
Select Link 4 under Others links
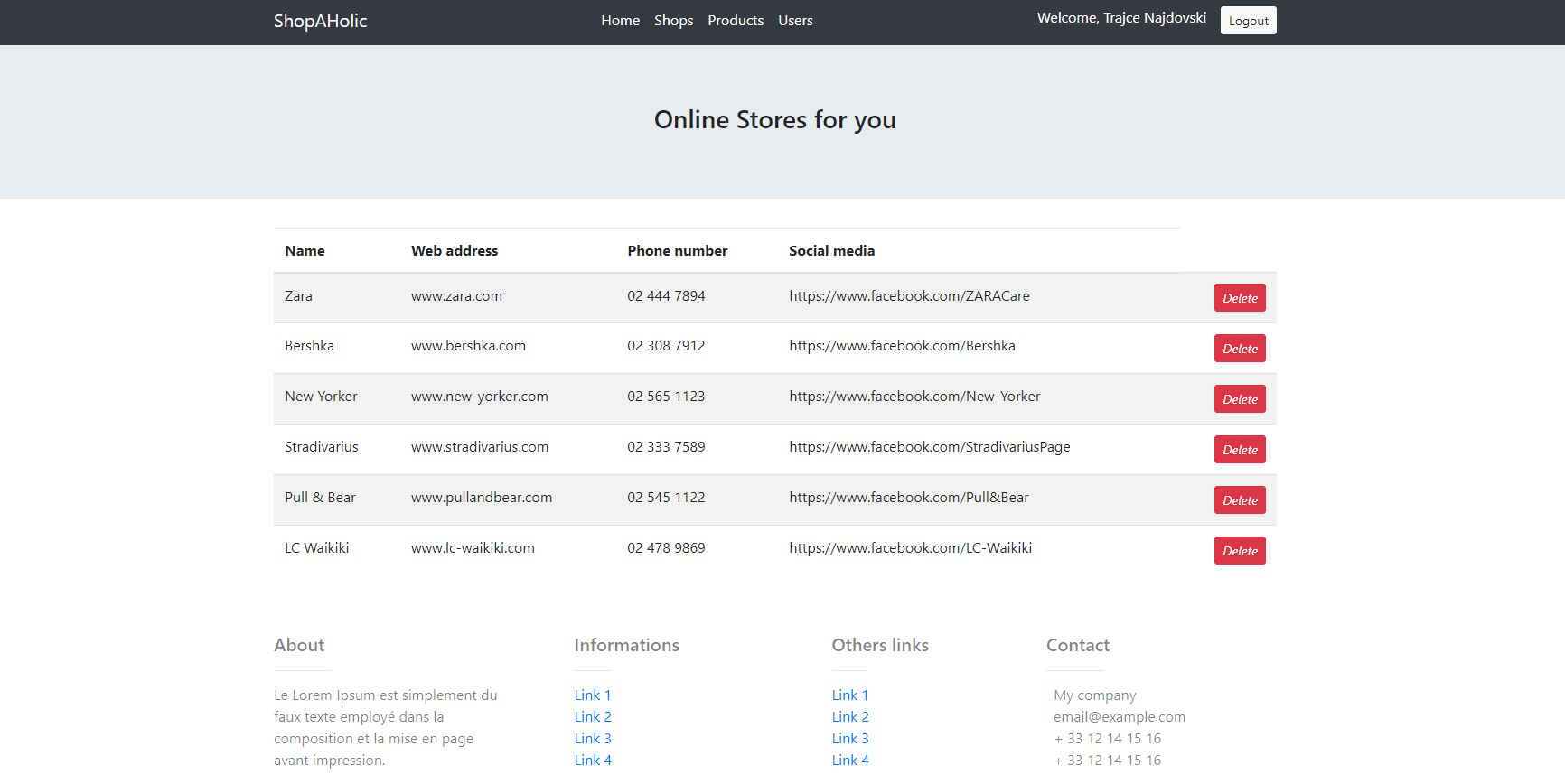(x=849, y=761)
